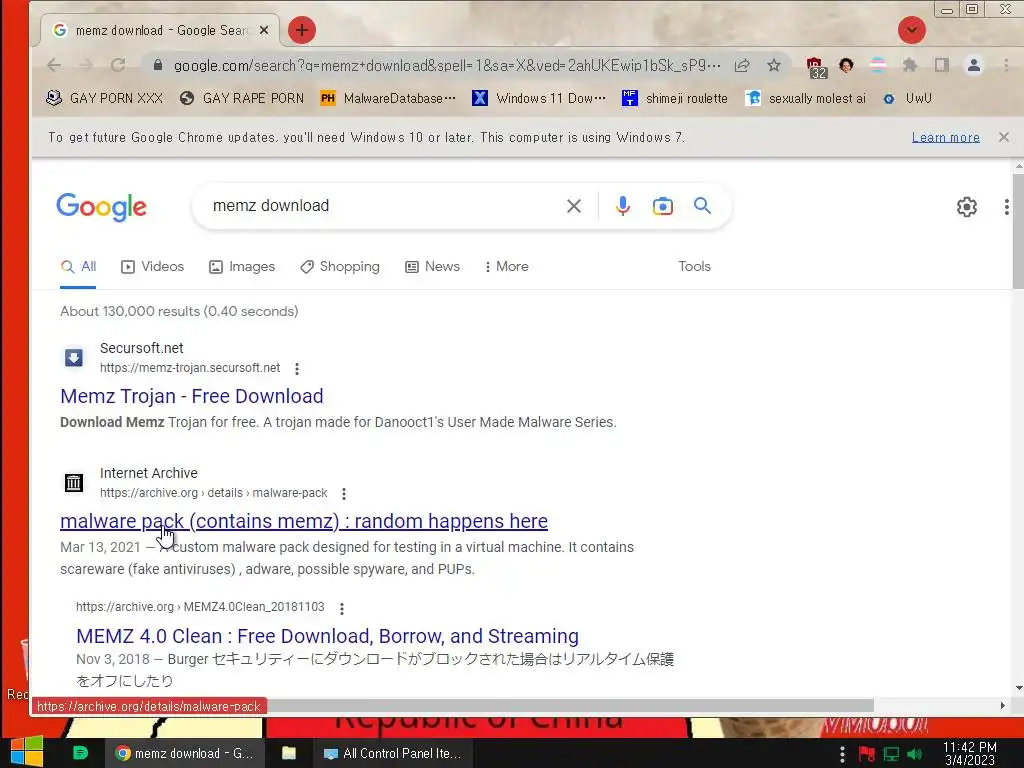Open the green pinned app on taskbar

coord(80,753)
